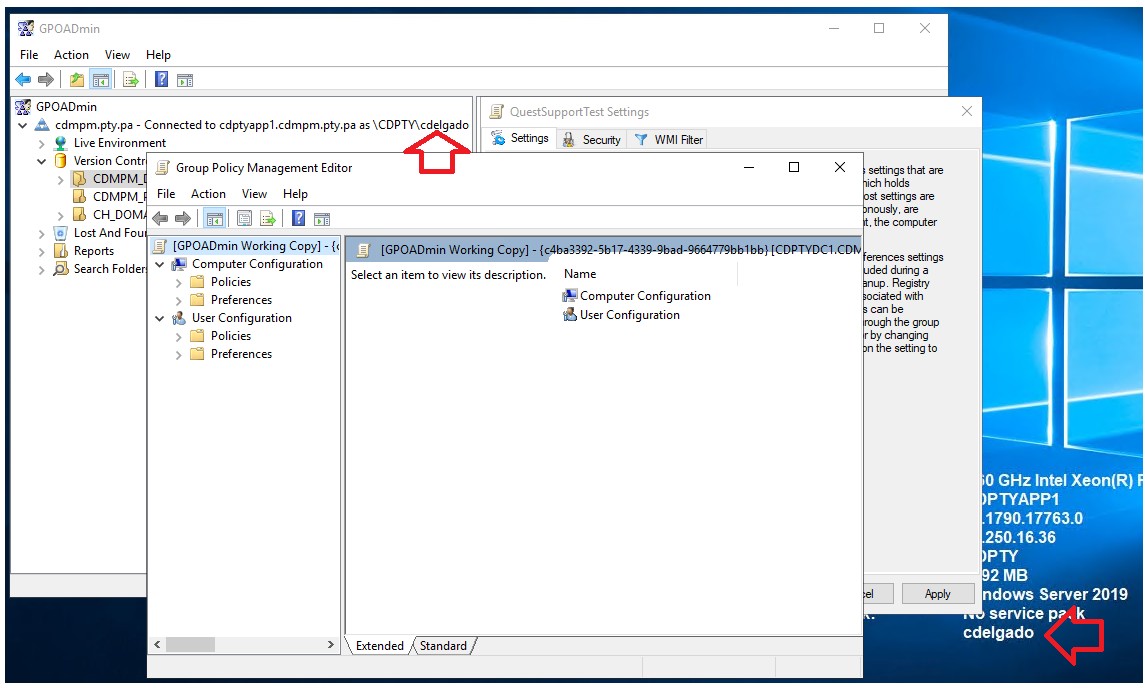The width and height of the screenshot is (1145, 688).
Task: Click User Configuration text in right list
Action: pos(629,315)
